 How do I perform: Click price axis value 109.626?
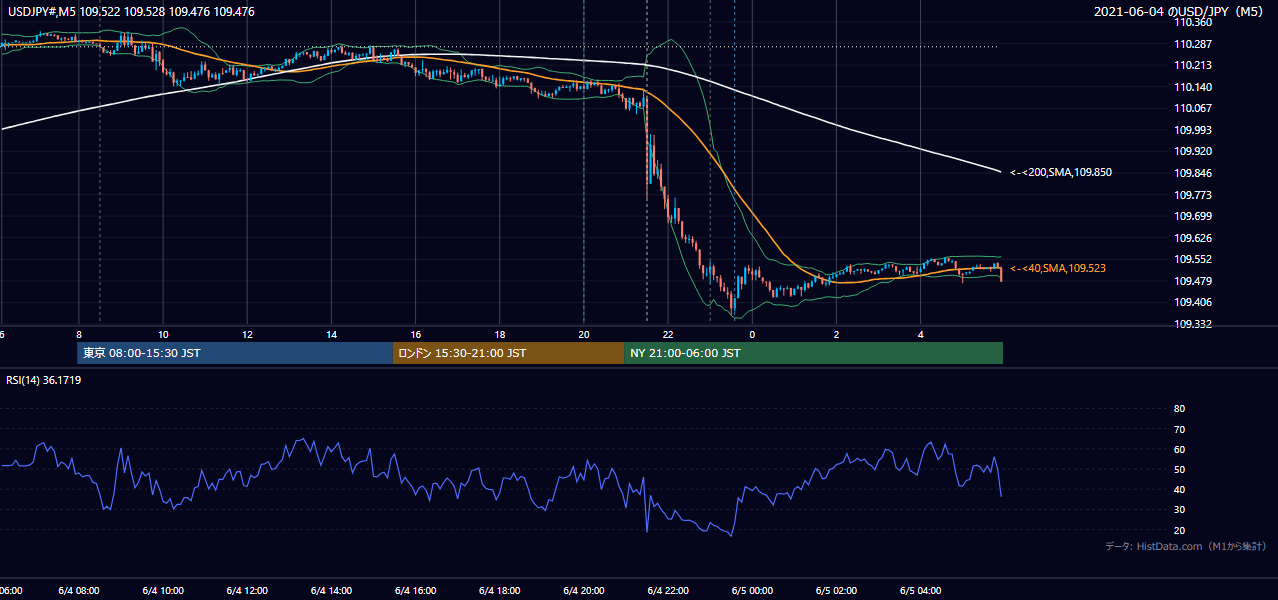(x=1193, y=238)
